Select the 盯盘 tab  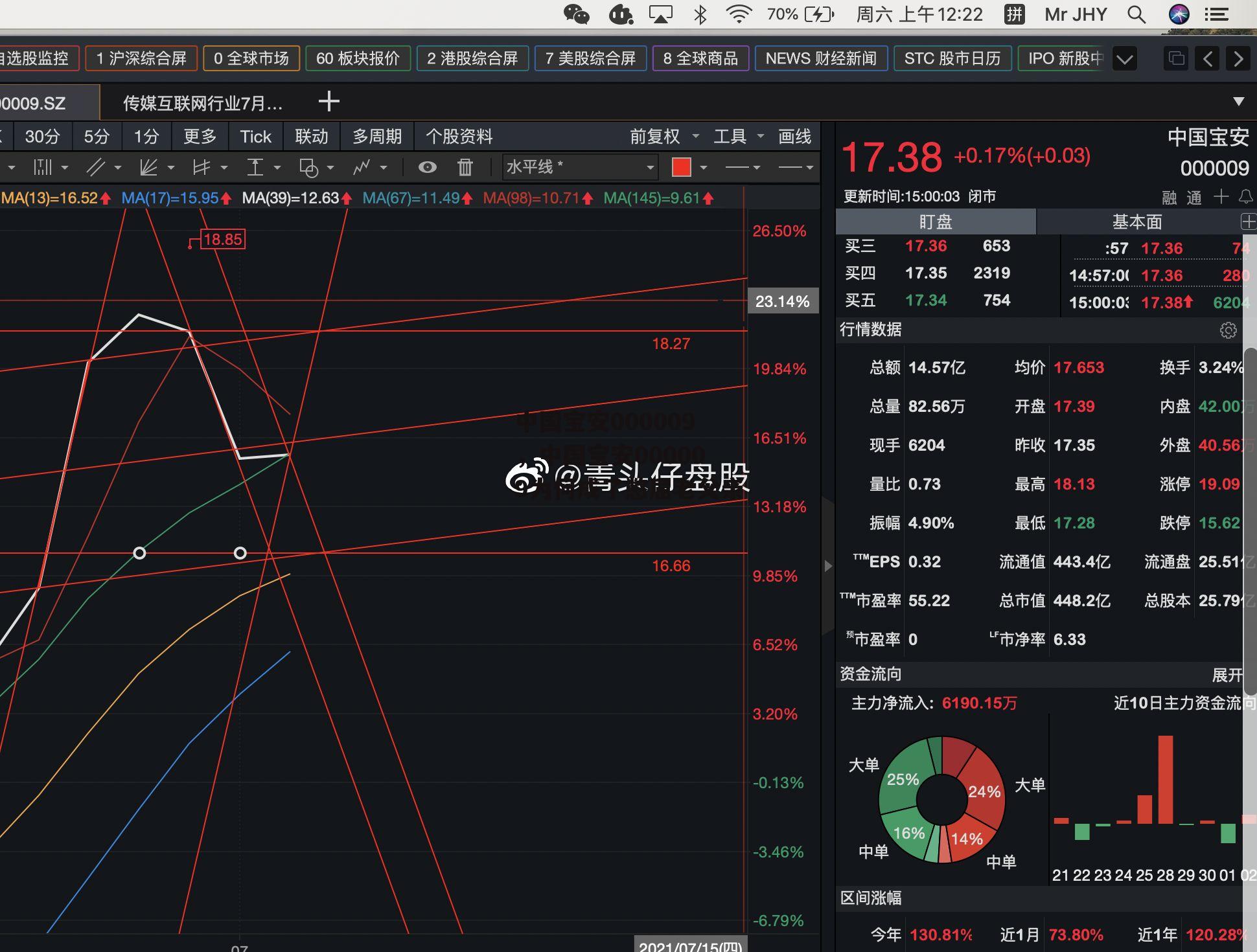(x=936, y=222)
